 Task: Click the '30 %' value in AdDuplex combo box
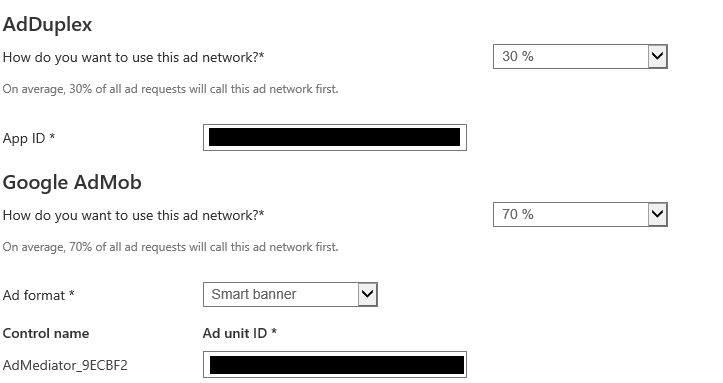518,56
